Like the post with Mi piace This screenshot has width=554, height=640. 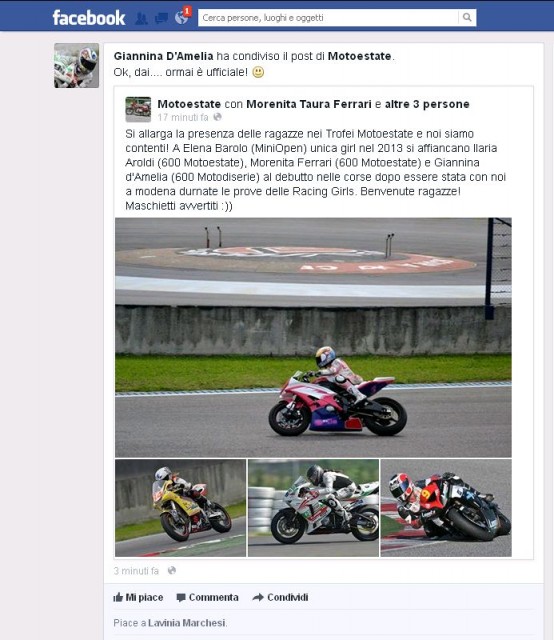[138, 597]
